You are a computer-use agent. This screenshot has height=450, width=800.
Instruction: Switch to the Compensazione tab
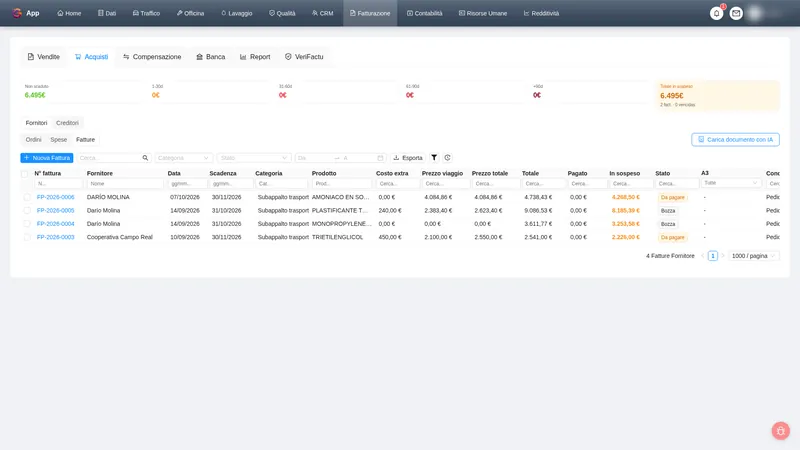[152, 57]
